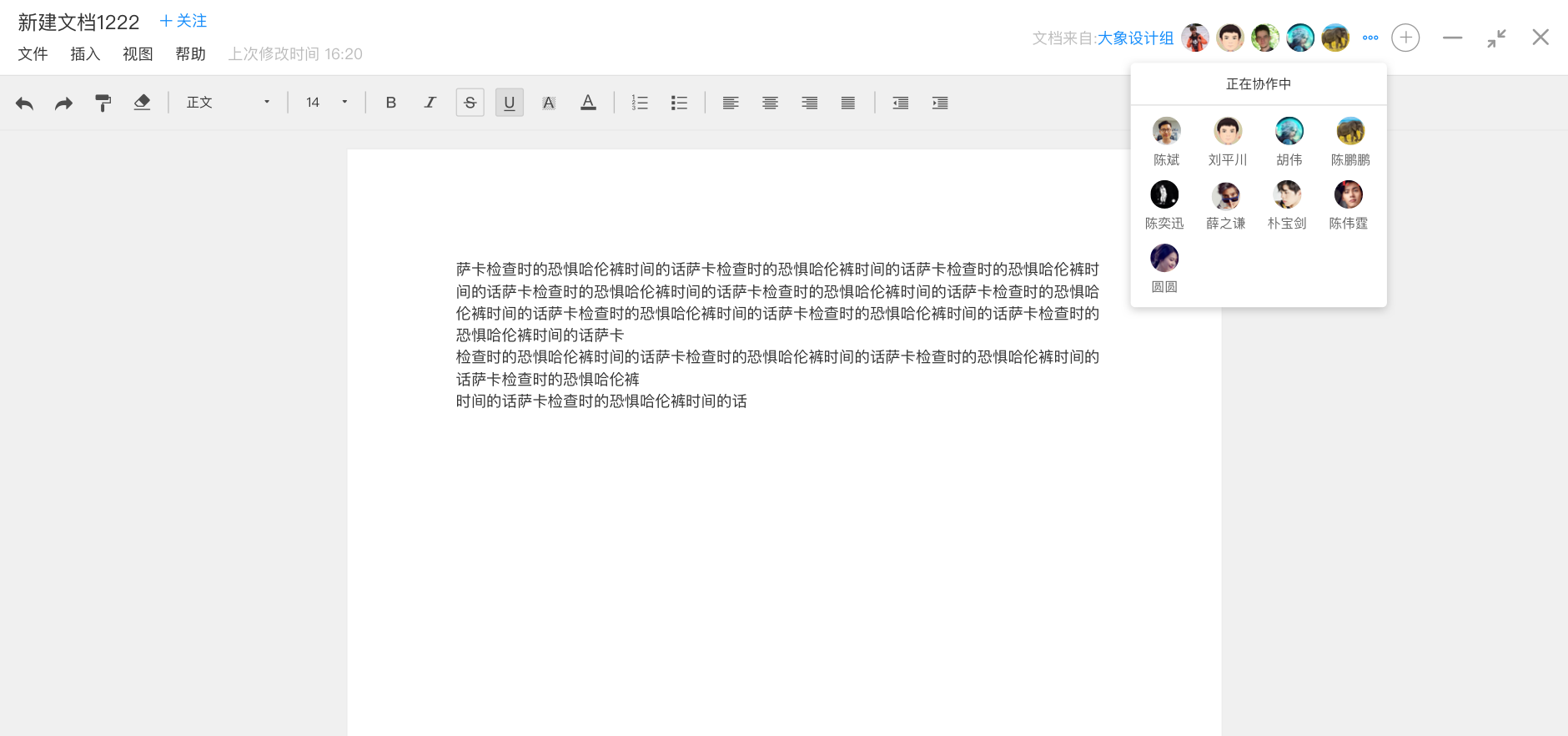This screenshot has height=736, width=1568.
Task: Open the font color picker
Action: tap(588, 103)
